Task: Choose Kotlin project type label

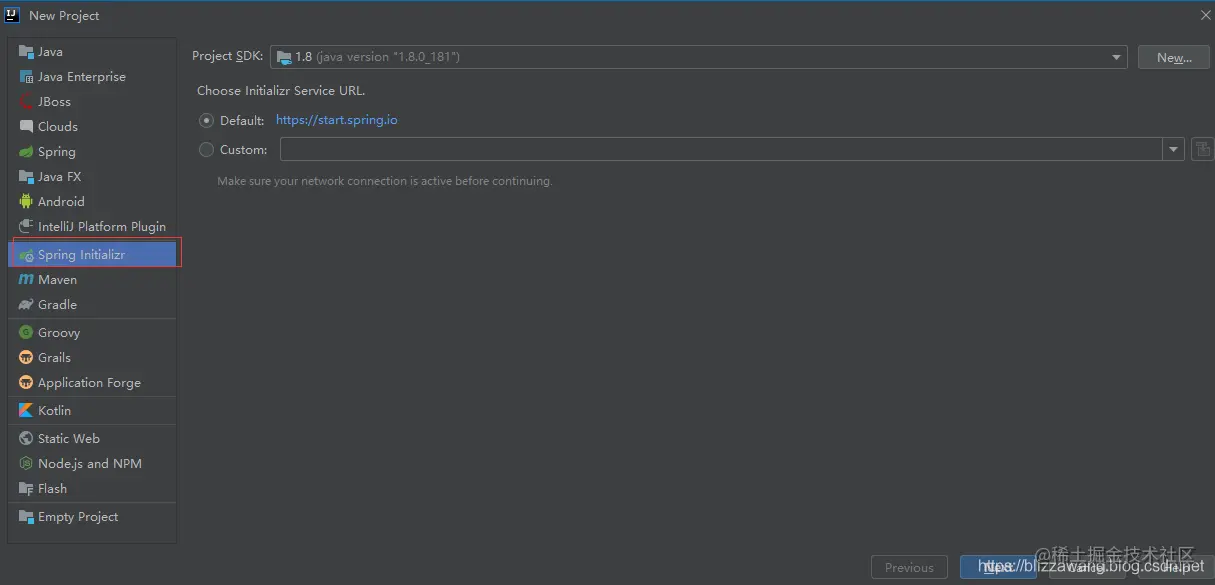Action: pyautogui.click(x=54, y=411)
